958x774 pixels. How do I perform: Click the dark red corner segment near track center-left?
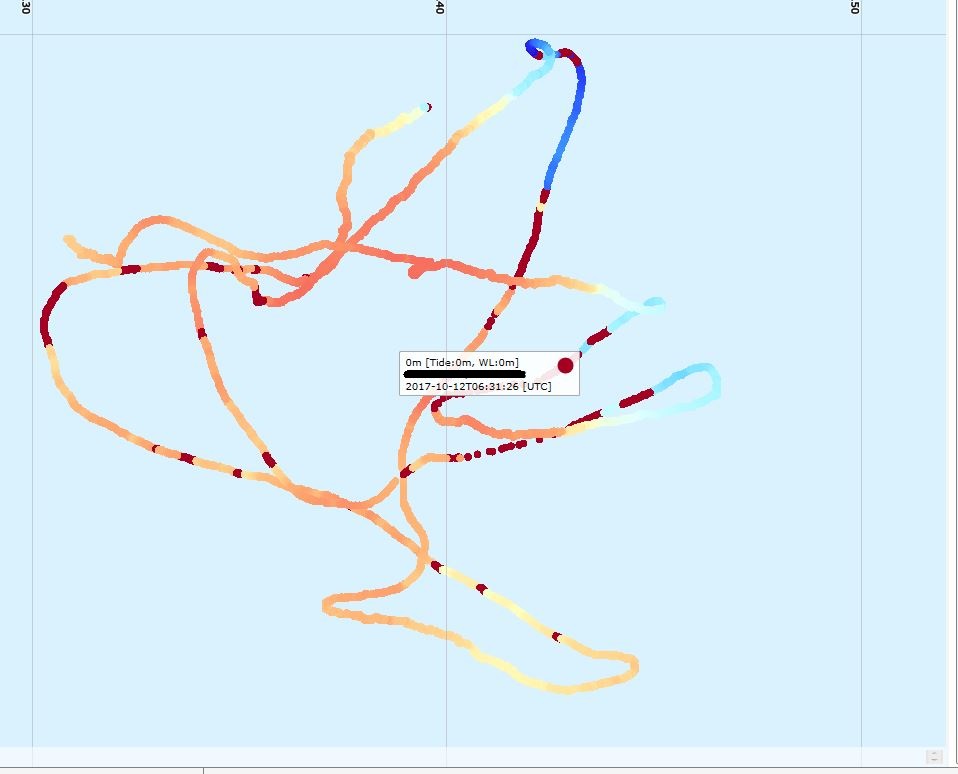258,297
